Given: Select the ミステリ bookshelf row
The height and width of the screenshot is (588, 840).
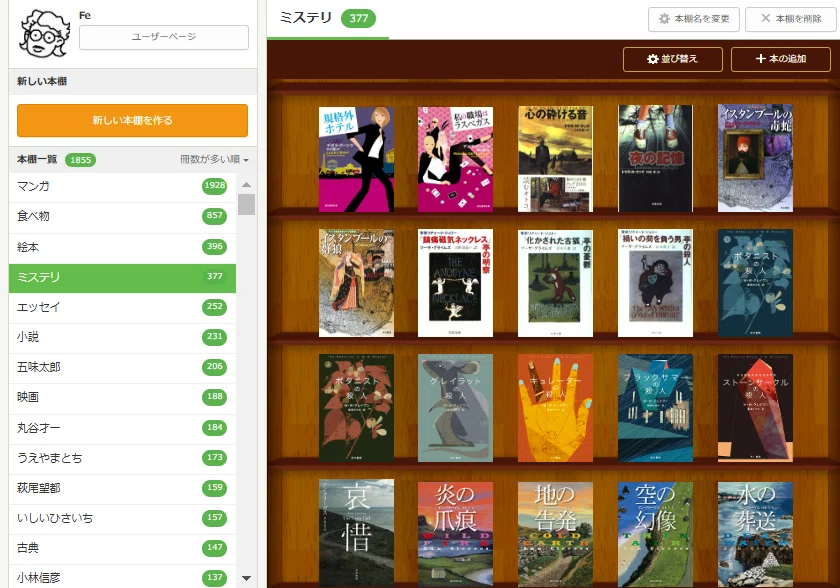Looking at the screenshot, I should [x=122, y=277].
